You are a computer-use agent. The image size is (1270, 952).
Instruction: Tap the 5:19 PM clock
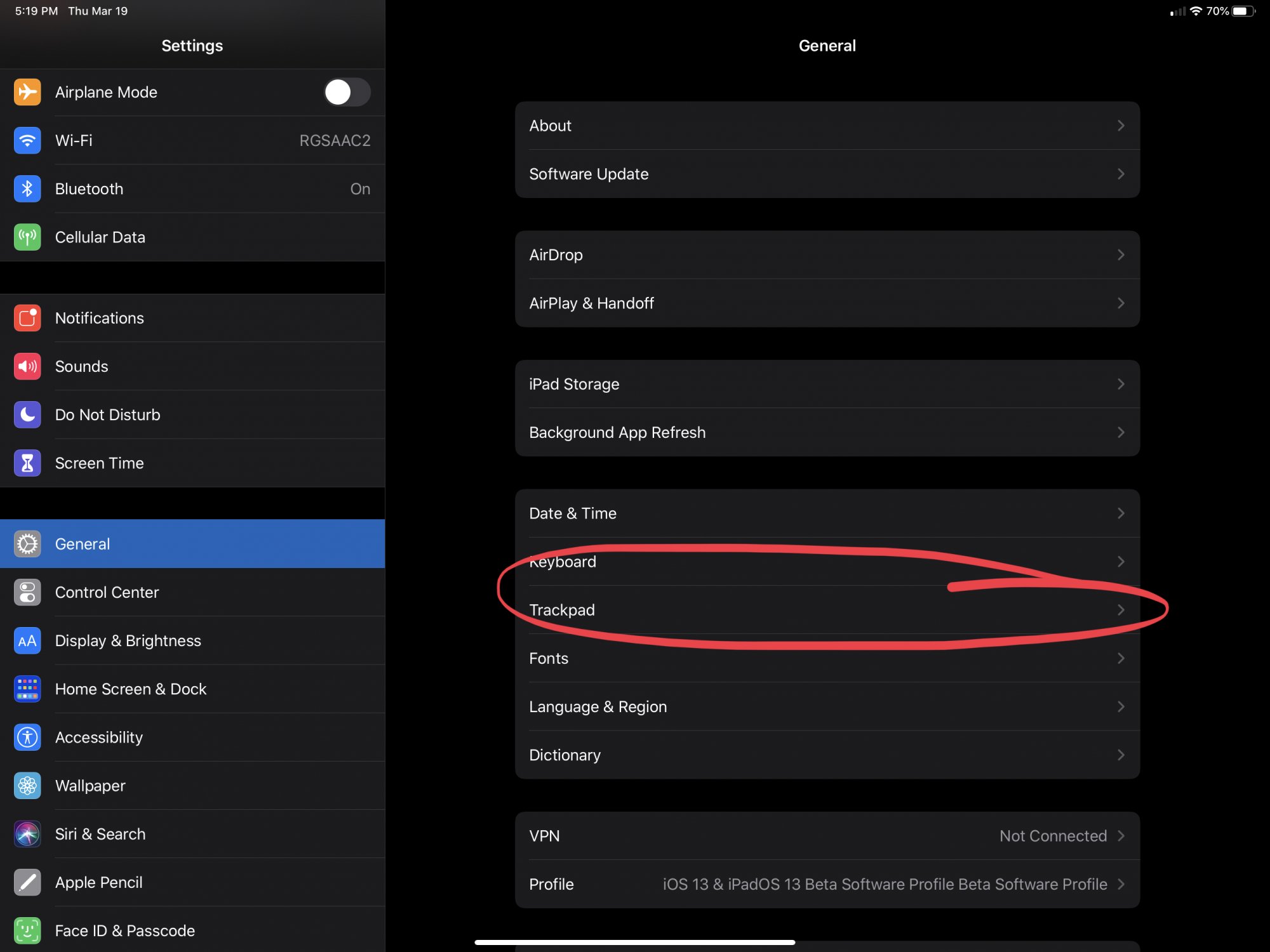pyautogui.click(x=36, y=11)
